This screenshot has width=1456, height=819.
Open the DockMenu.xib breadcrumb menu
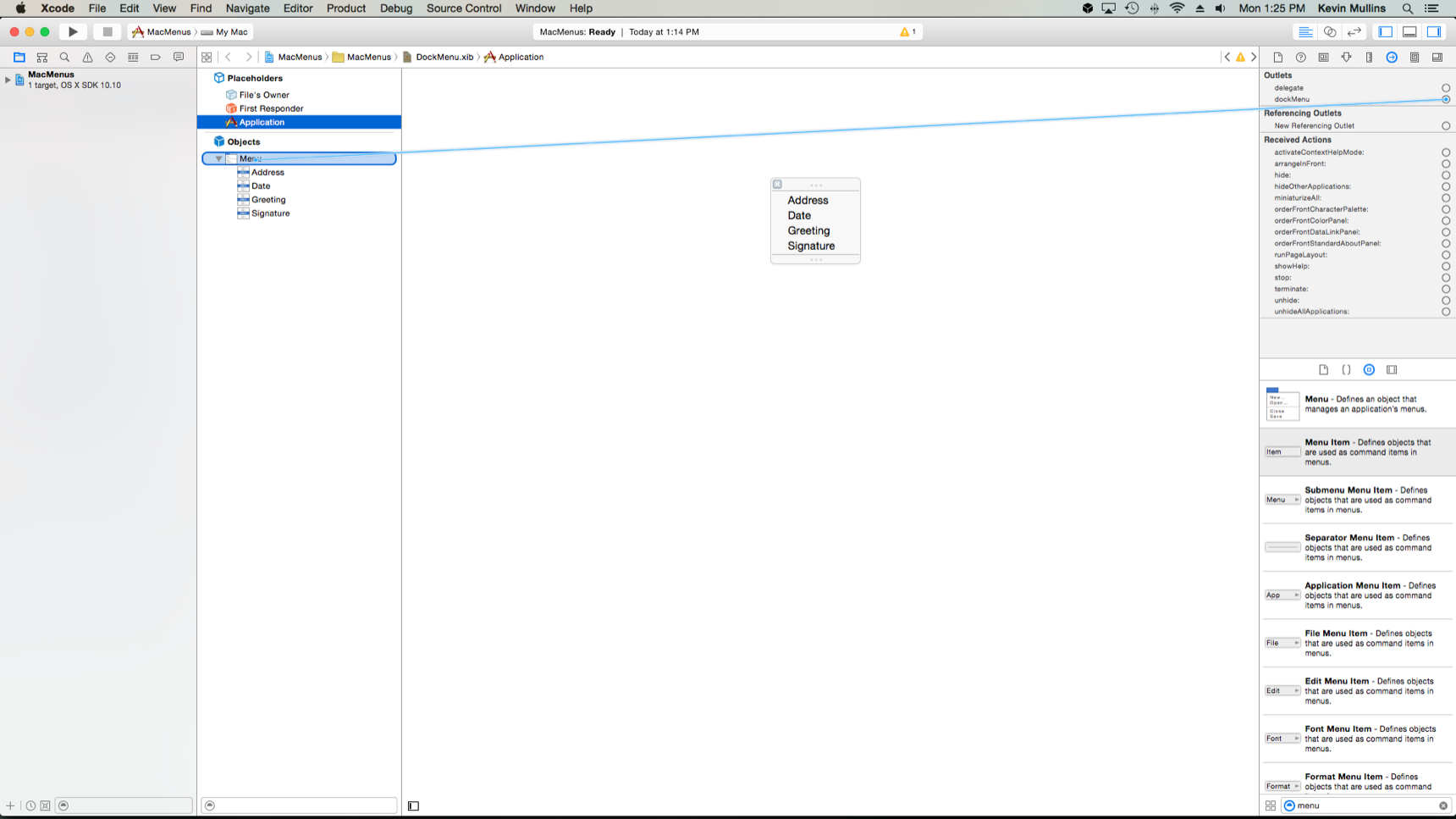pos(438,58)
